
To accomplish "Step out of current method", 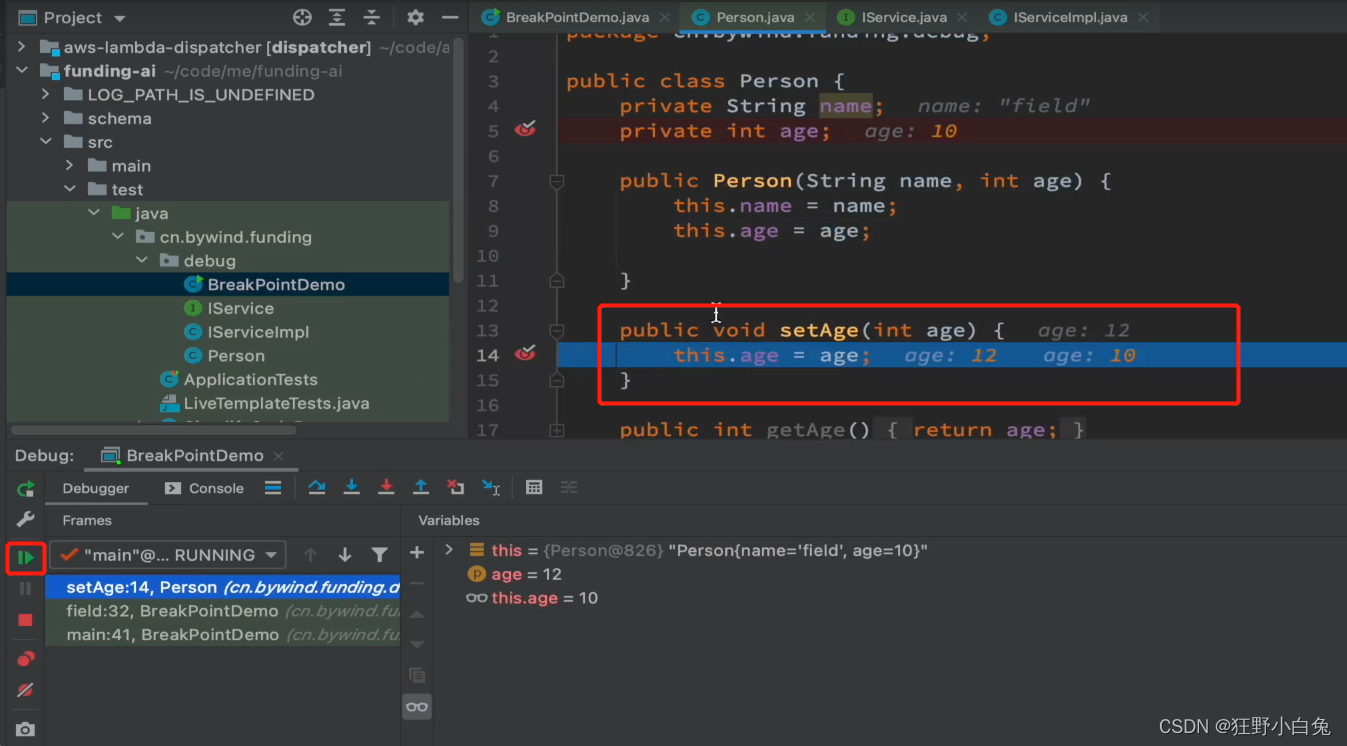I will [421, 488].
